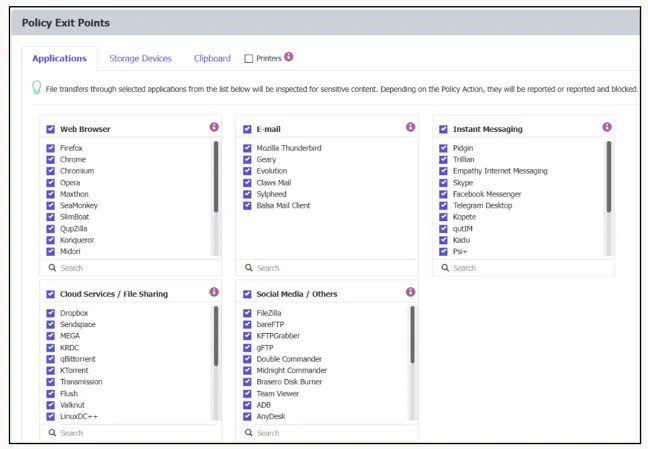Click the QupZilla entry
The width and height of the screenshot is (648, 449).
(73, 229)
